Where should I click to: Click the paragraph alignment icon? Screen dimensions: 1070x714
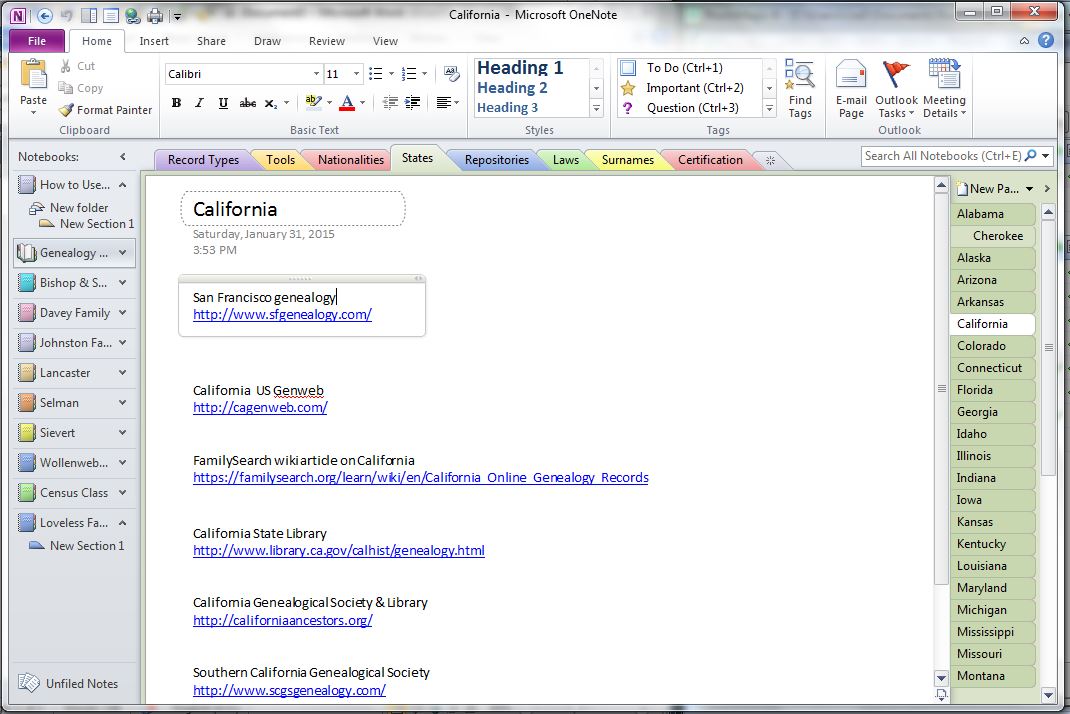[x=444, y=103]
